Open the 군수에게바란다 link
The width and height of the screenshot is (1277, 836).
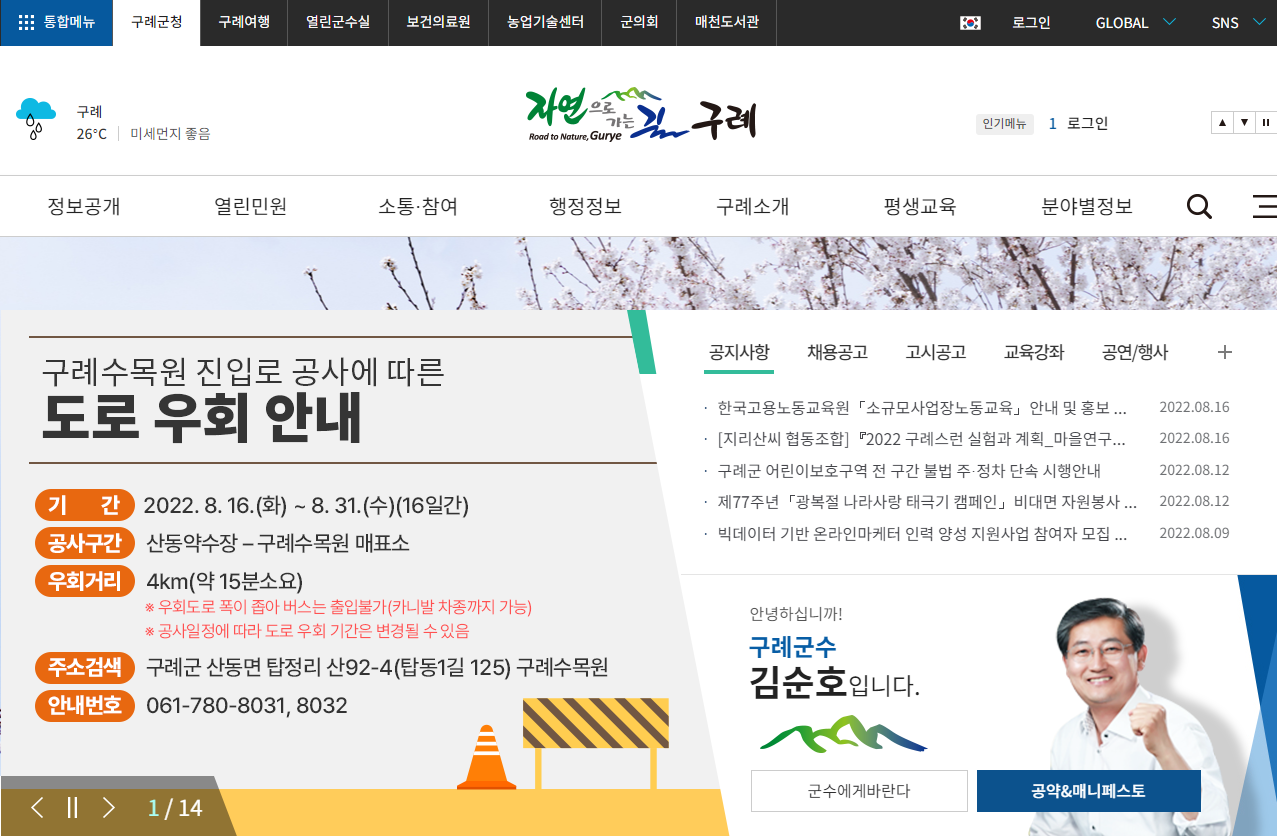pyautogui.click(x=858, y=790)
